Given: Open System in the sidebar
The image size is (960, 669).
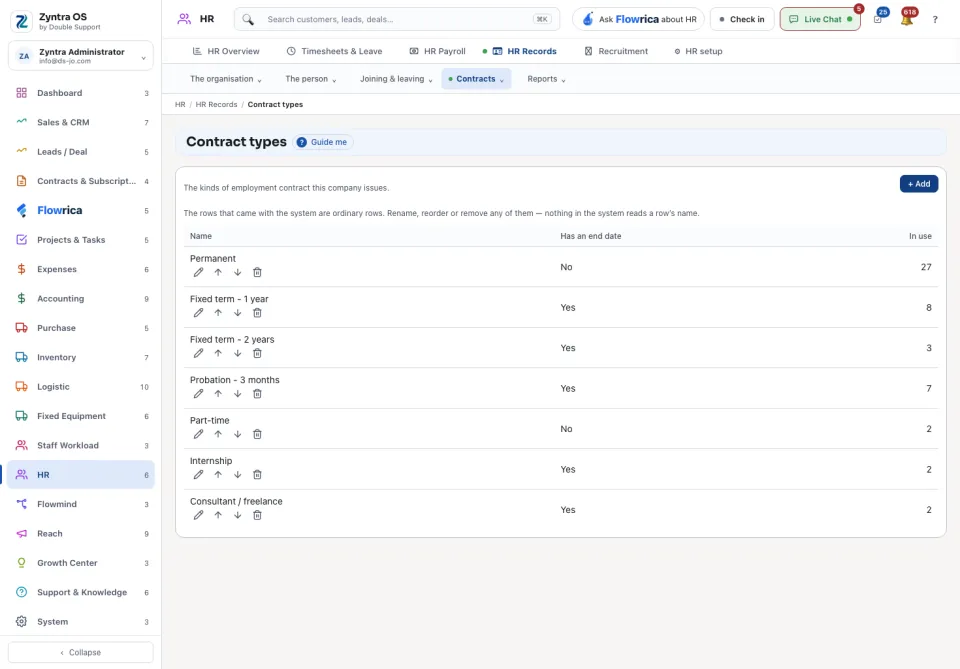Looking at the screenshot, I should coord(81,622).
